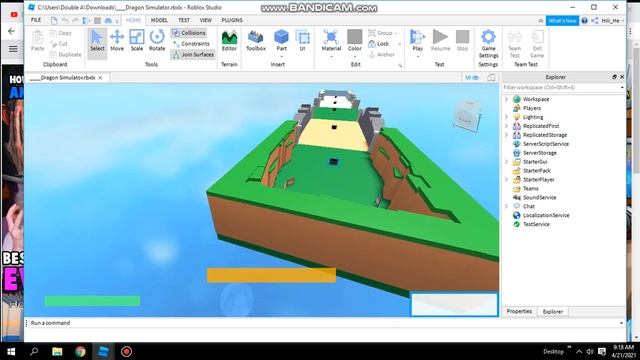This screenshot has width=640, height=360.
Task: Click the green bar in viewport
Action: 92,301
